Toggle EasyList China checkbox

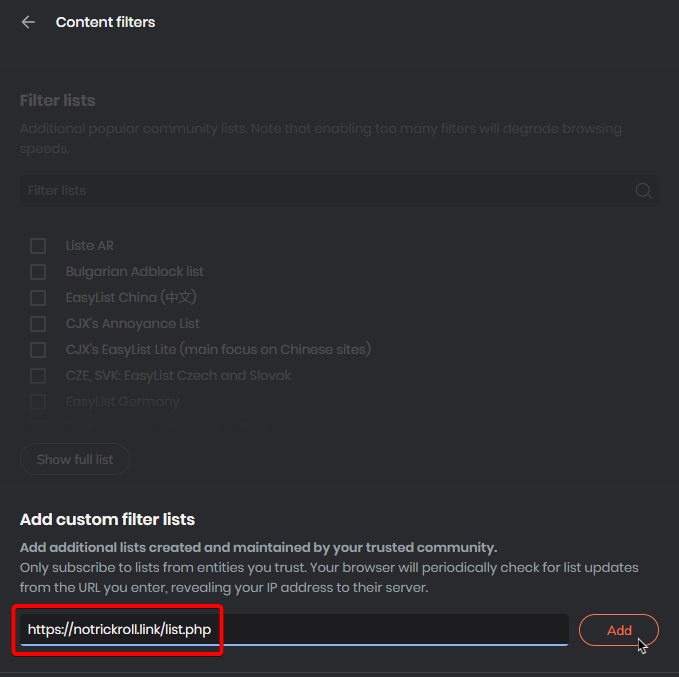(38, 298)
